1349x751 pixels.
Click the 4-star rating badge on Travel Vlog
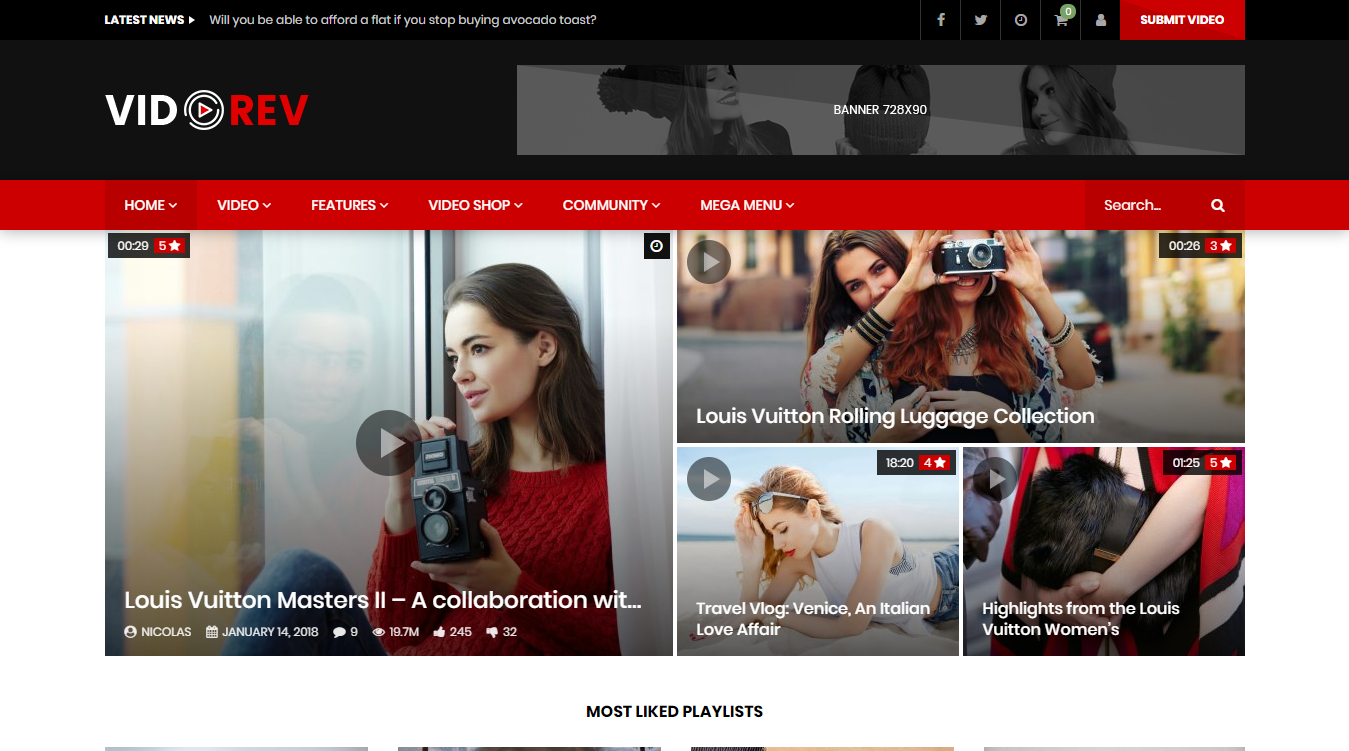pos(934,463)
